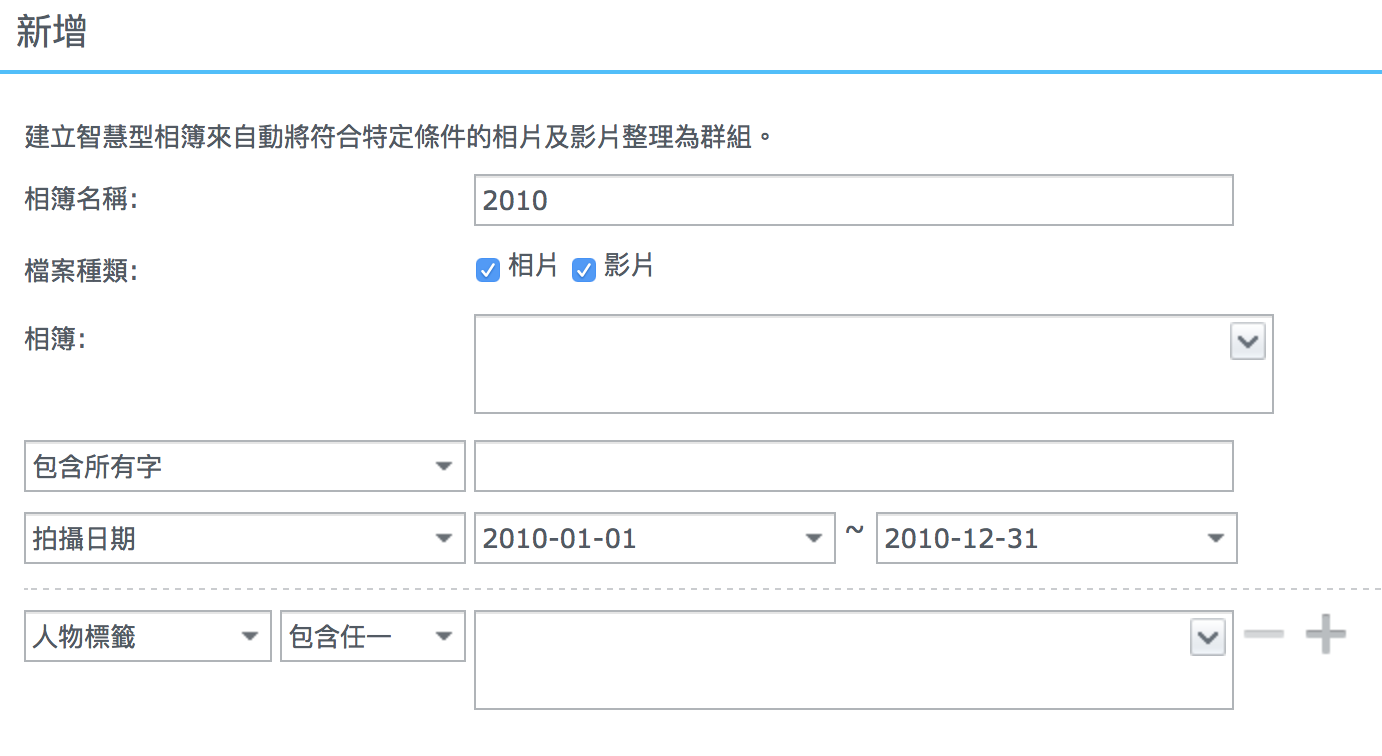Click the 影片 checkbox label text
Viewport: 1382px width, 756px height.
[629, 267]
